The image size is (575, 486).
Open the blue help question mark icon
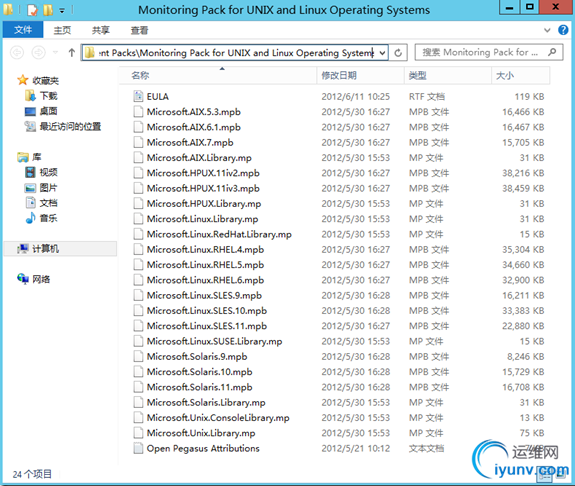[x=563, y=30]
